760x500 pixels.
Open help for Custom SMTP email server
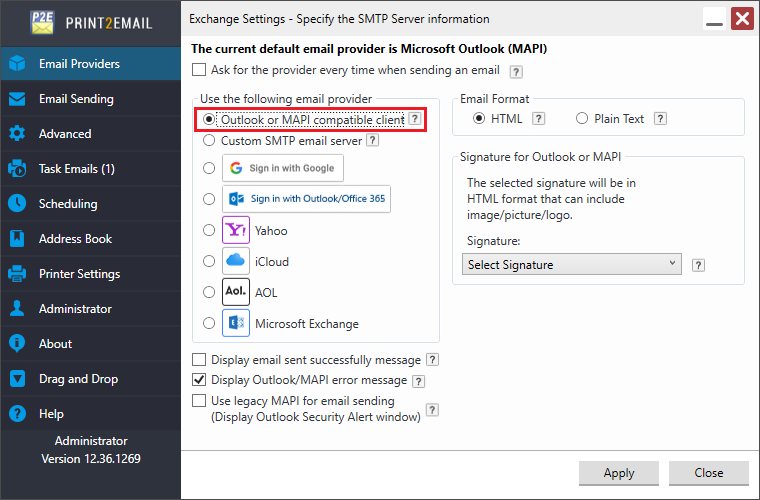click(372, 141)
